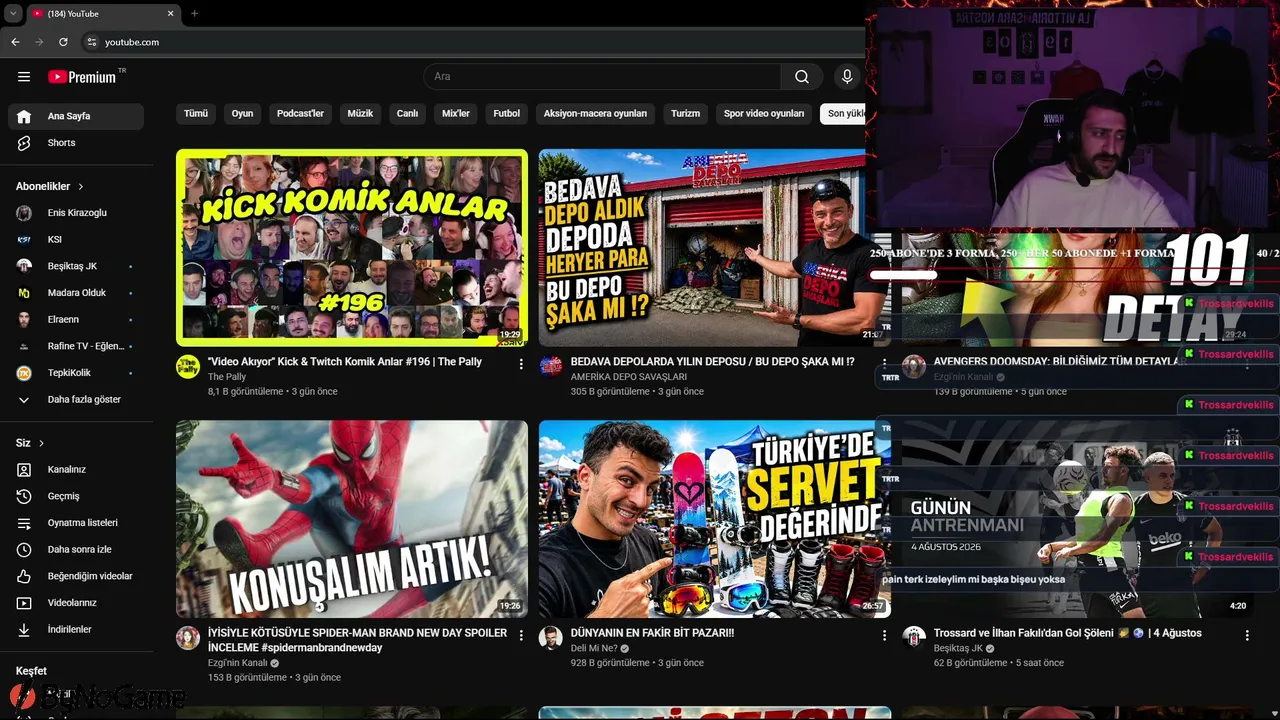Open options menu for Spider-Man spoiler video
The image size is (1280, 720).
[x=521, y=636]
